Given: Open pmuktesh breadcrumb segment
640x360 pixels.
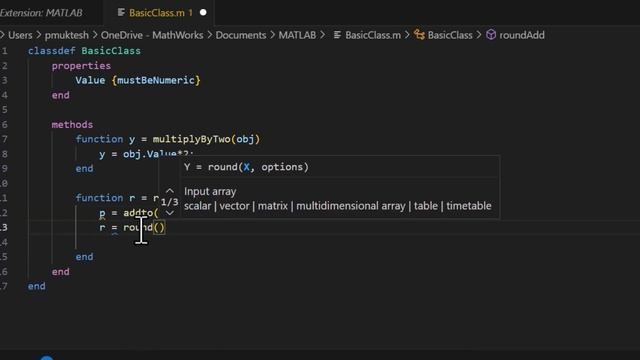Looking at the screenshot, I should [67, 35].
